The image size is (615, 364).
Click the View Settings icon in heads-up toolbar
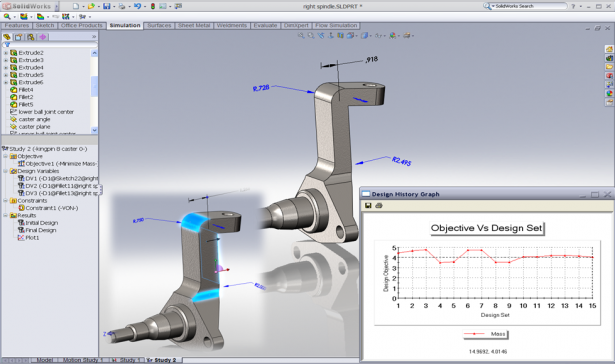[x=407, y=35]
